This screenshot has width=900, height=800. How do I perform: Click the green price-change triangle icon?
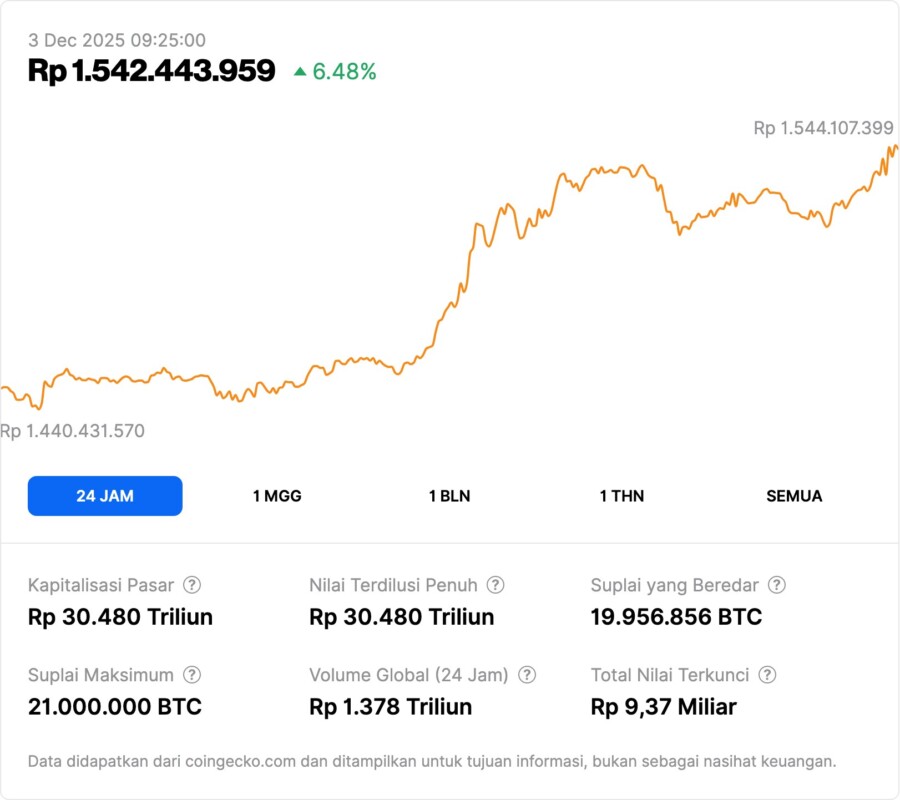coord(299,72)
